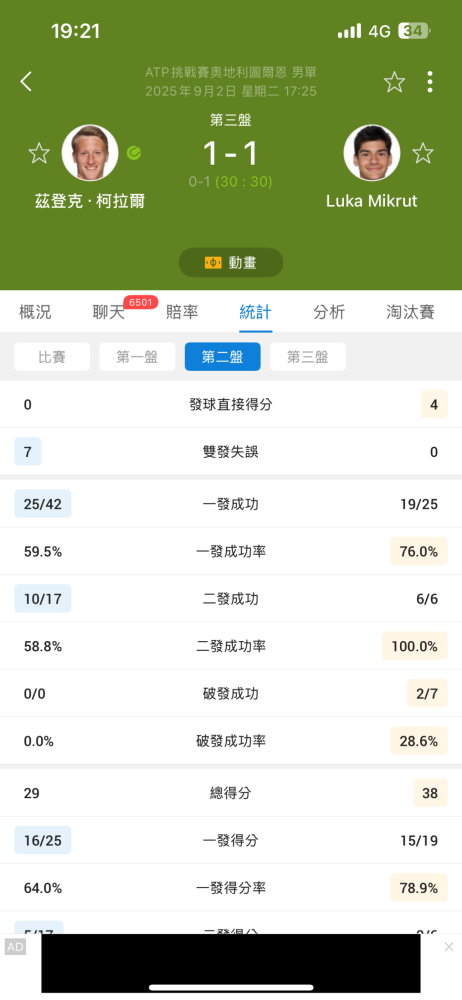Screen dimensions: 462x1000
Task: Close the bottom ad banner
Action: click(x=449, y=946)
